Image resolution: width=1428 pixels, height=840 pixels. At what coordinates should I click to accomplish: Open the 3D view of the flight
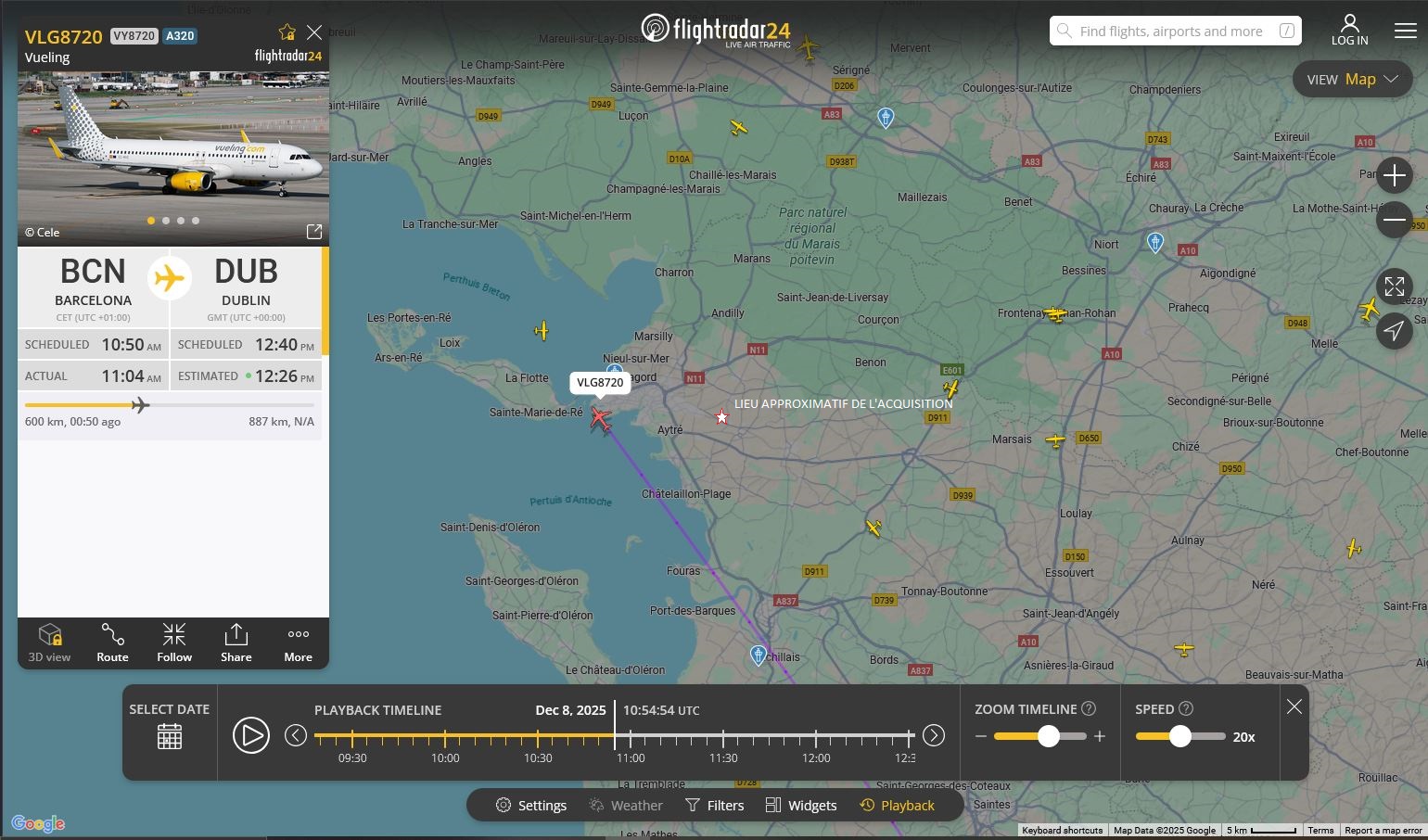(x=49, y=643)
